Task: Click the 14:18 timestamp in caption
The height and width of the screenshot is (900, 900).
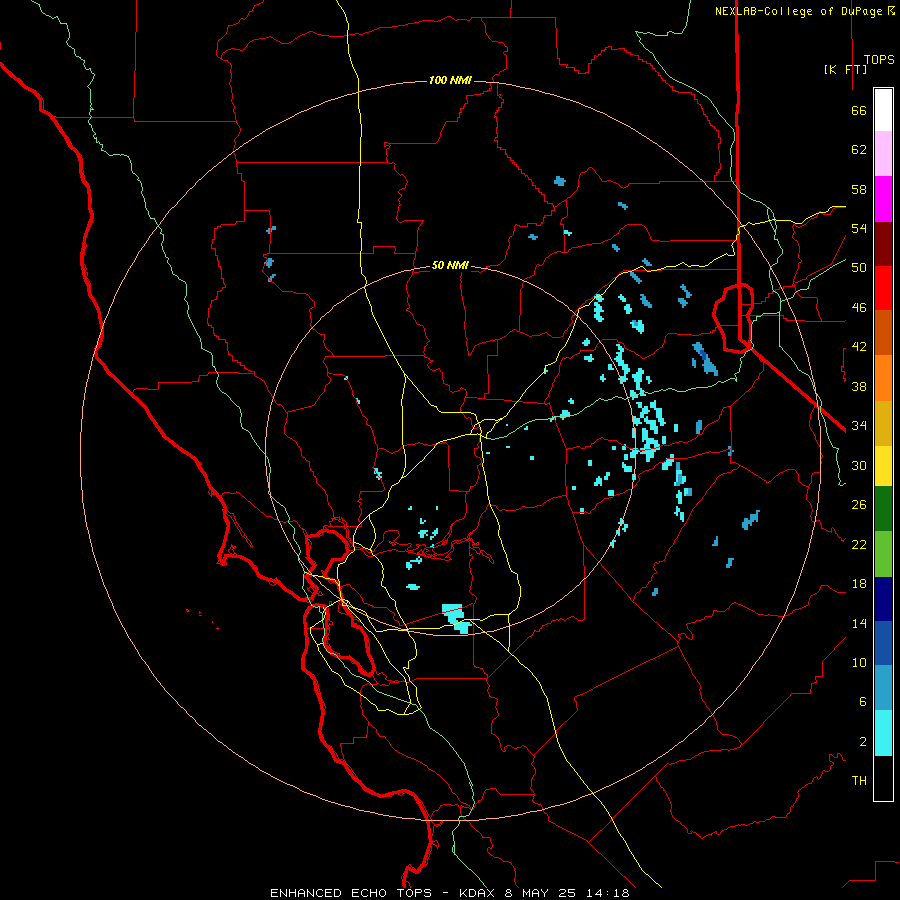Action: [607, 893]
